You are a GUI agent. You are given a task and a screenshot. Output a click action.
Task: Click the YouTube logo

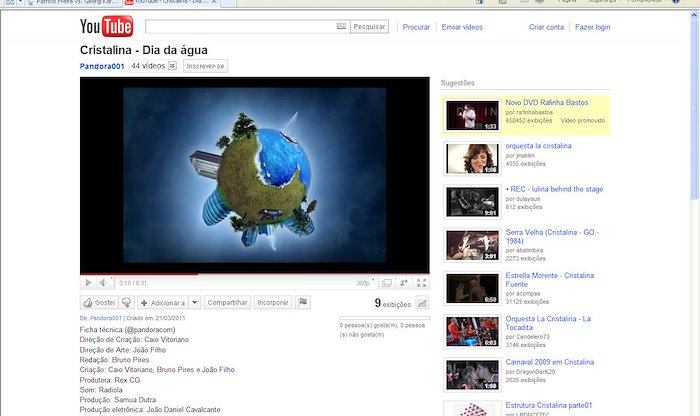point(106,26)
